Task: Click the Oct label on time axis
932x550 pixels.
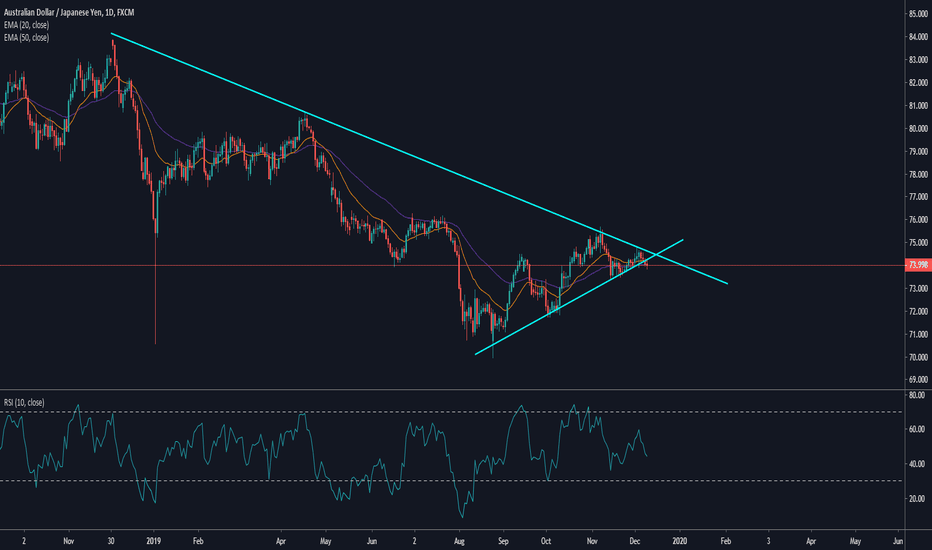Action: tap(546, 541)
